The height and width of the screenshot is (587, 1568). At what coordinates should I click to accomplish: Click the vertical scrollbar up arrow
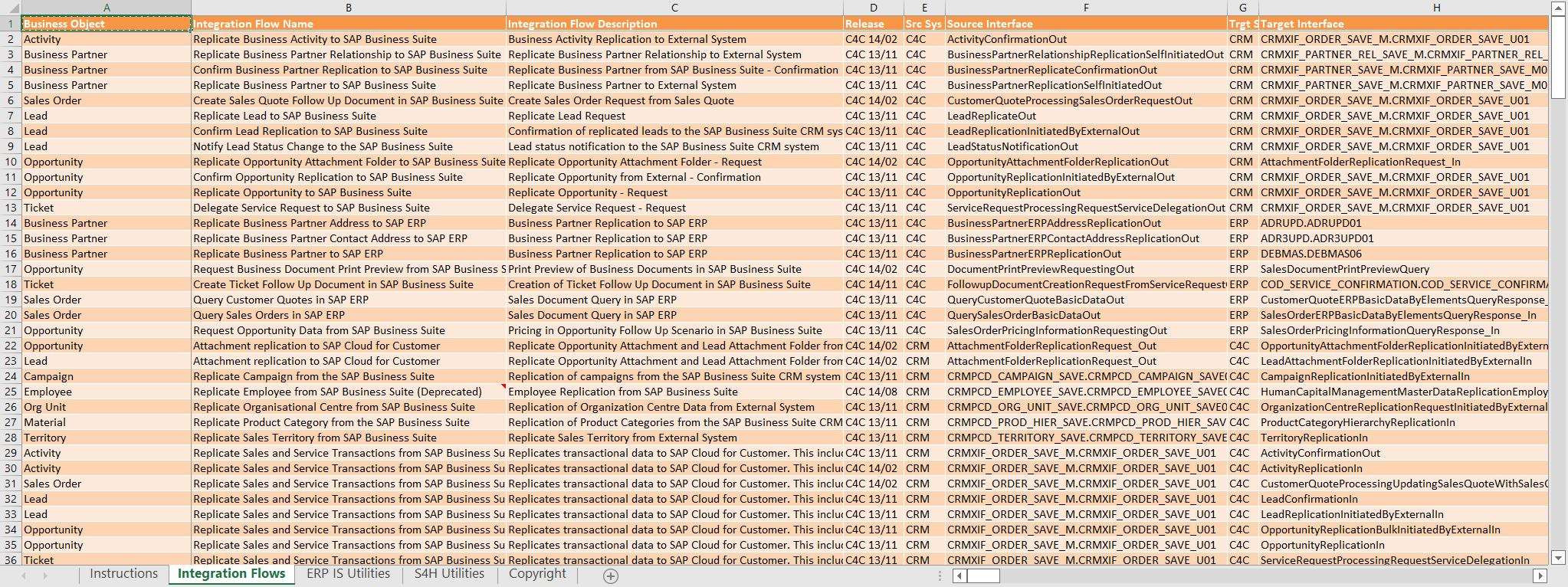[x=1558, y=8]
